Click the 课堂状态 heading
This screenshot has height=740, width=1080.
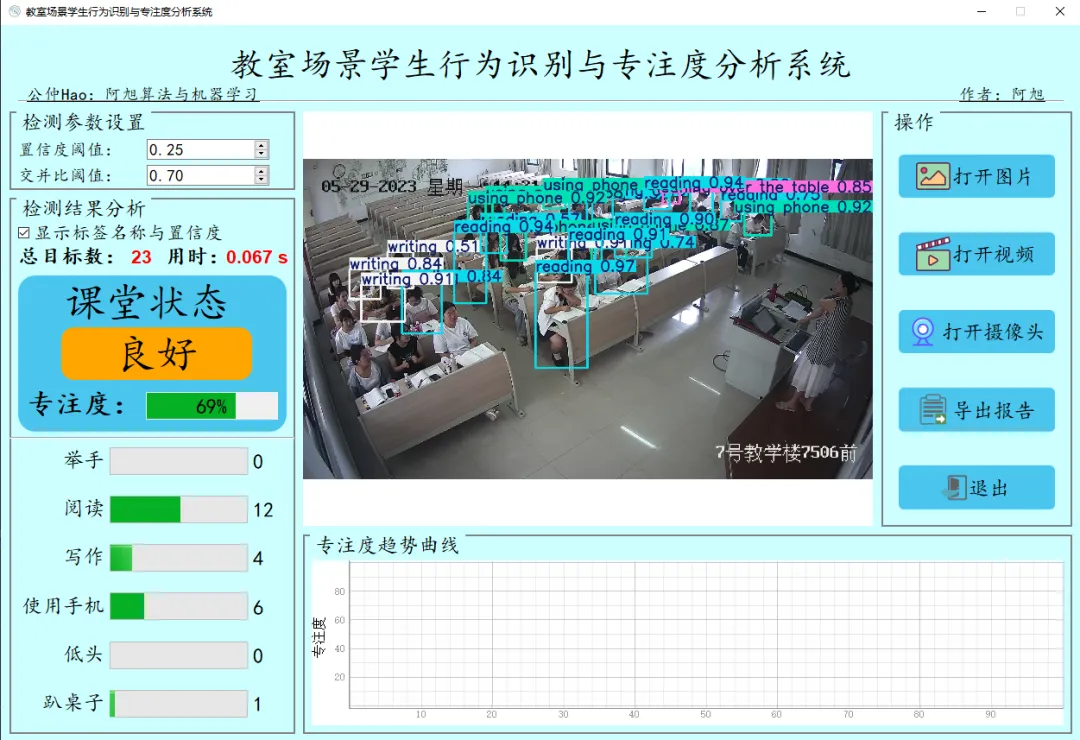147,302
